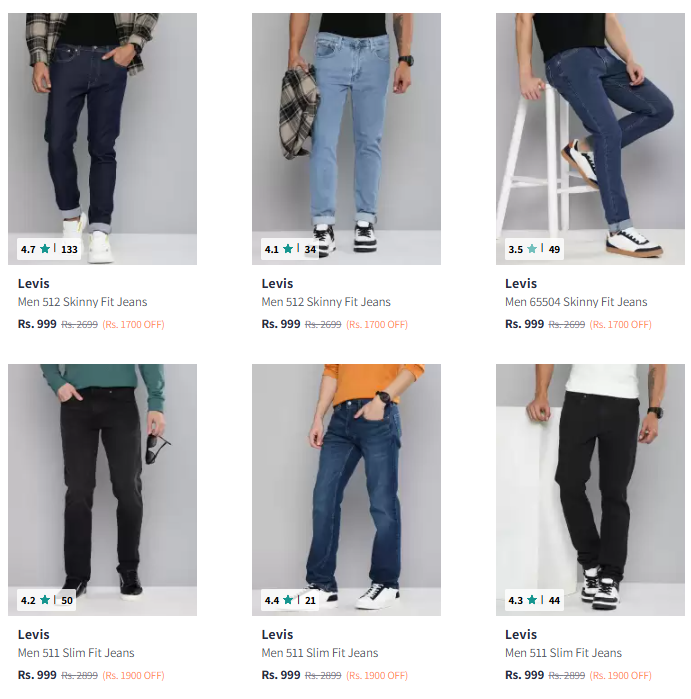691x699 pixels.
Task: Open the dark navy 512 Skinny jeans image
Action: point(103,139)
